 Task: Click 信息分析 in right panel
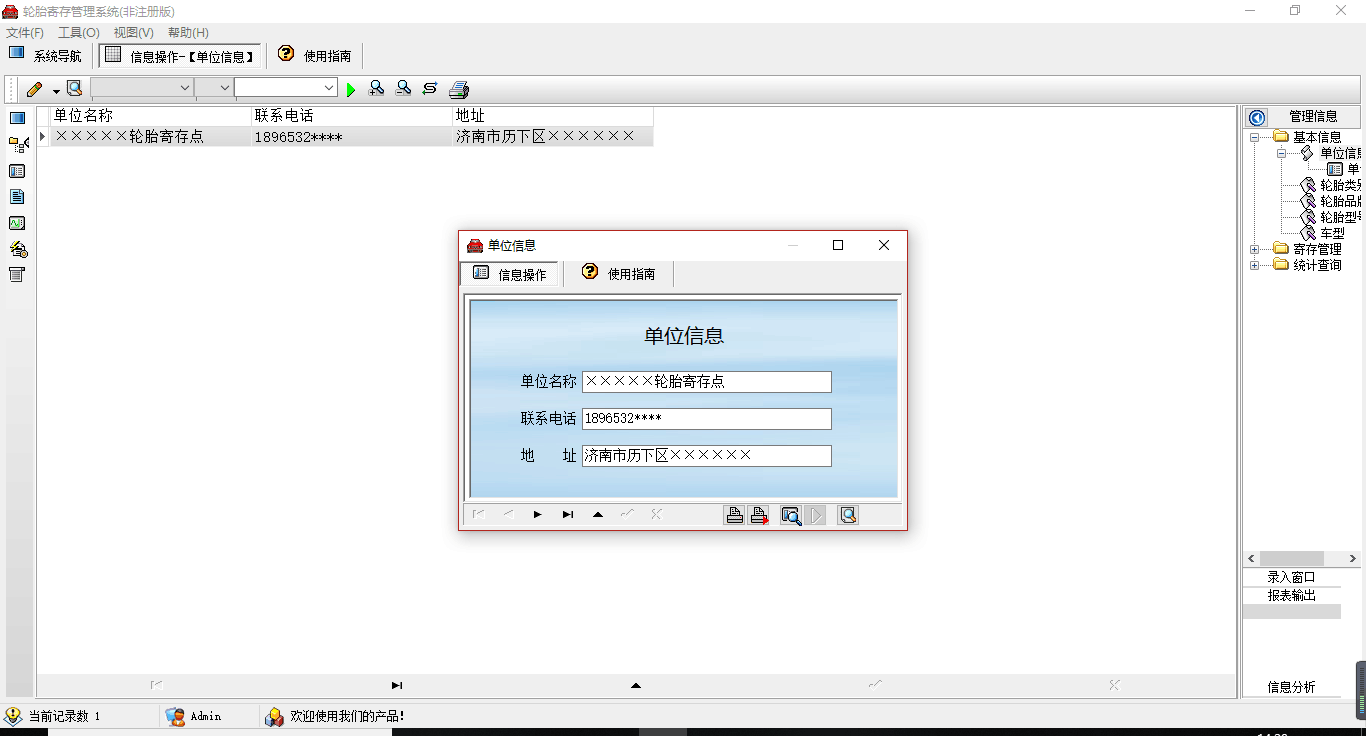[x=1292, y=687]
